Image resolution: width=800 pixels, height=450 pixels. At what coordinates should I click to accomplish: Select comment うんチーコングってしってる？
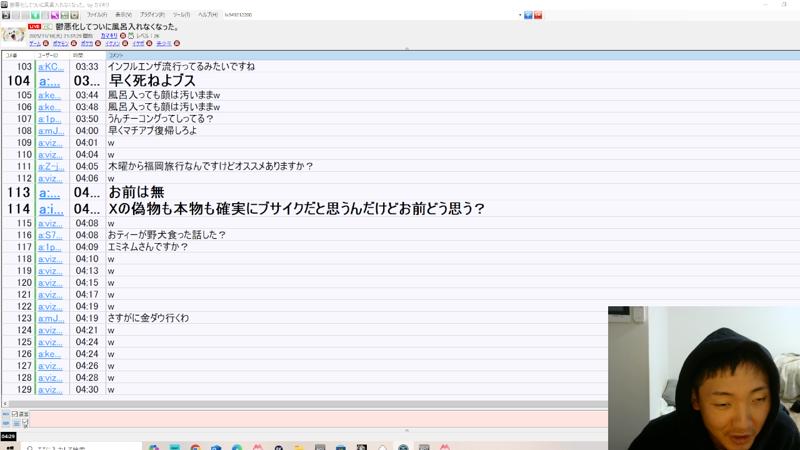pyautogui.click(x=161, y=119)
